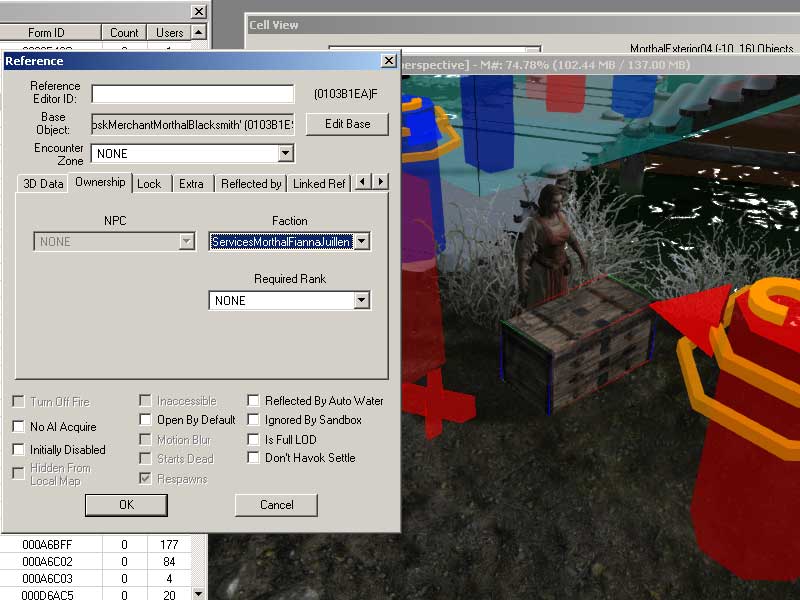Switch to the 3D Data tab
The height and width of the screenshot is (600, 800).
point(43,184)
